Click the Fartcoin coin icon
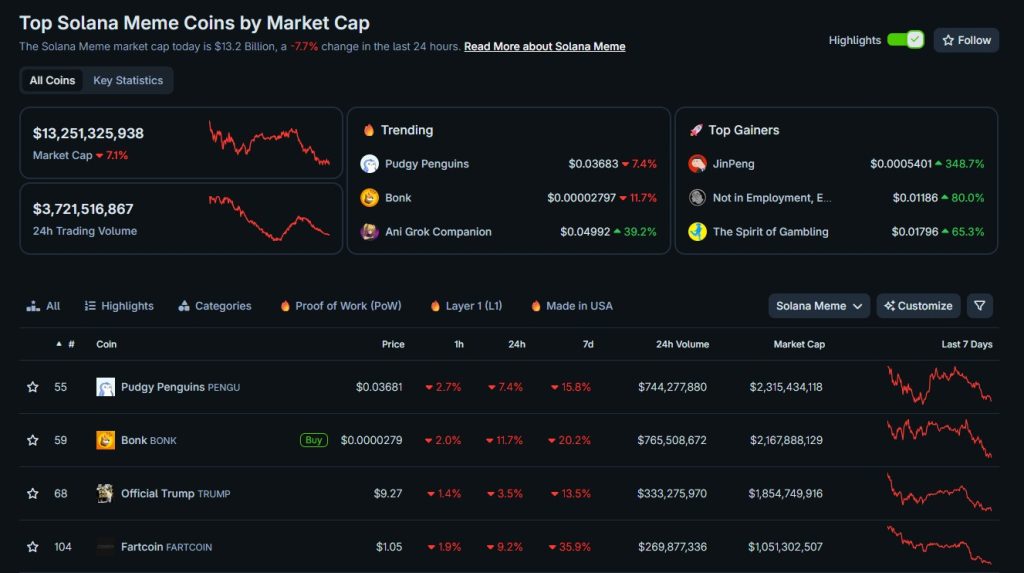The height and width of the screenshot is (573, 1024). pos(105,547)
